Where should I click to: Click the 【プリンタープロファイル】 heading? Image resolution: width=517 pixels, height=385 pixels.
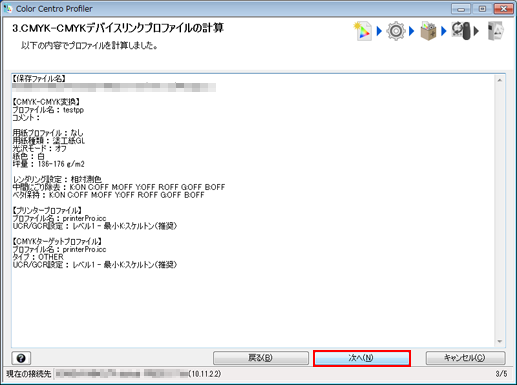point(47,211)
